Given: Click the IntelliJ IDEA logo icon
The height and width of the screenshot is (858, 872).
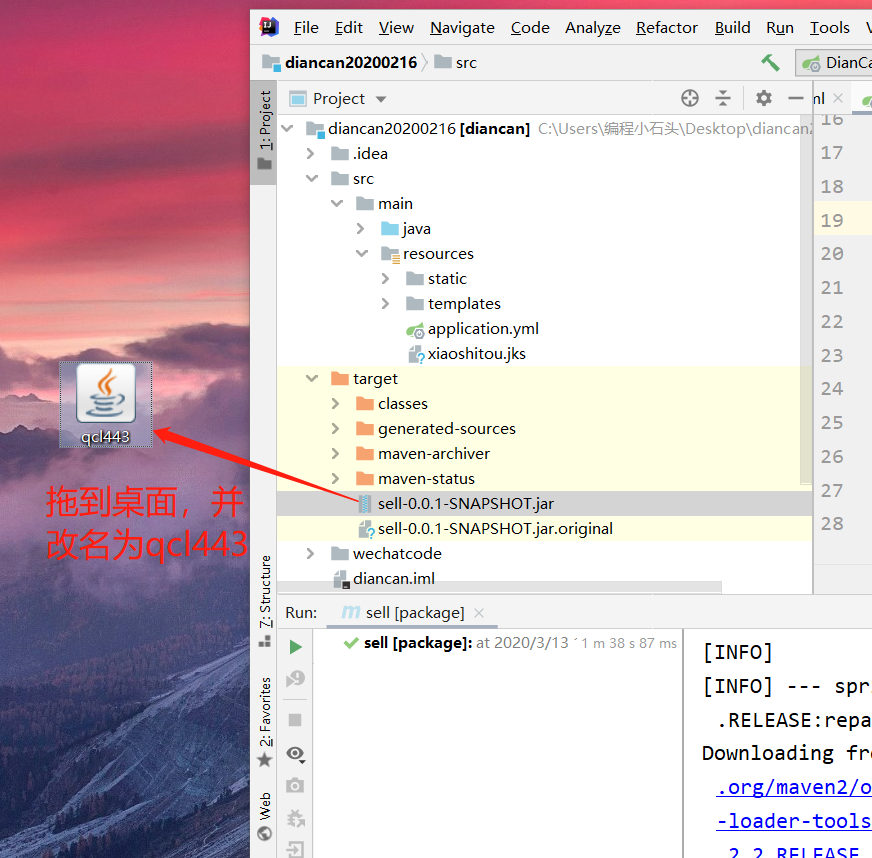Looking at the screenshot, I should [x=269, y=27].
